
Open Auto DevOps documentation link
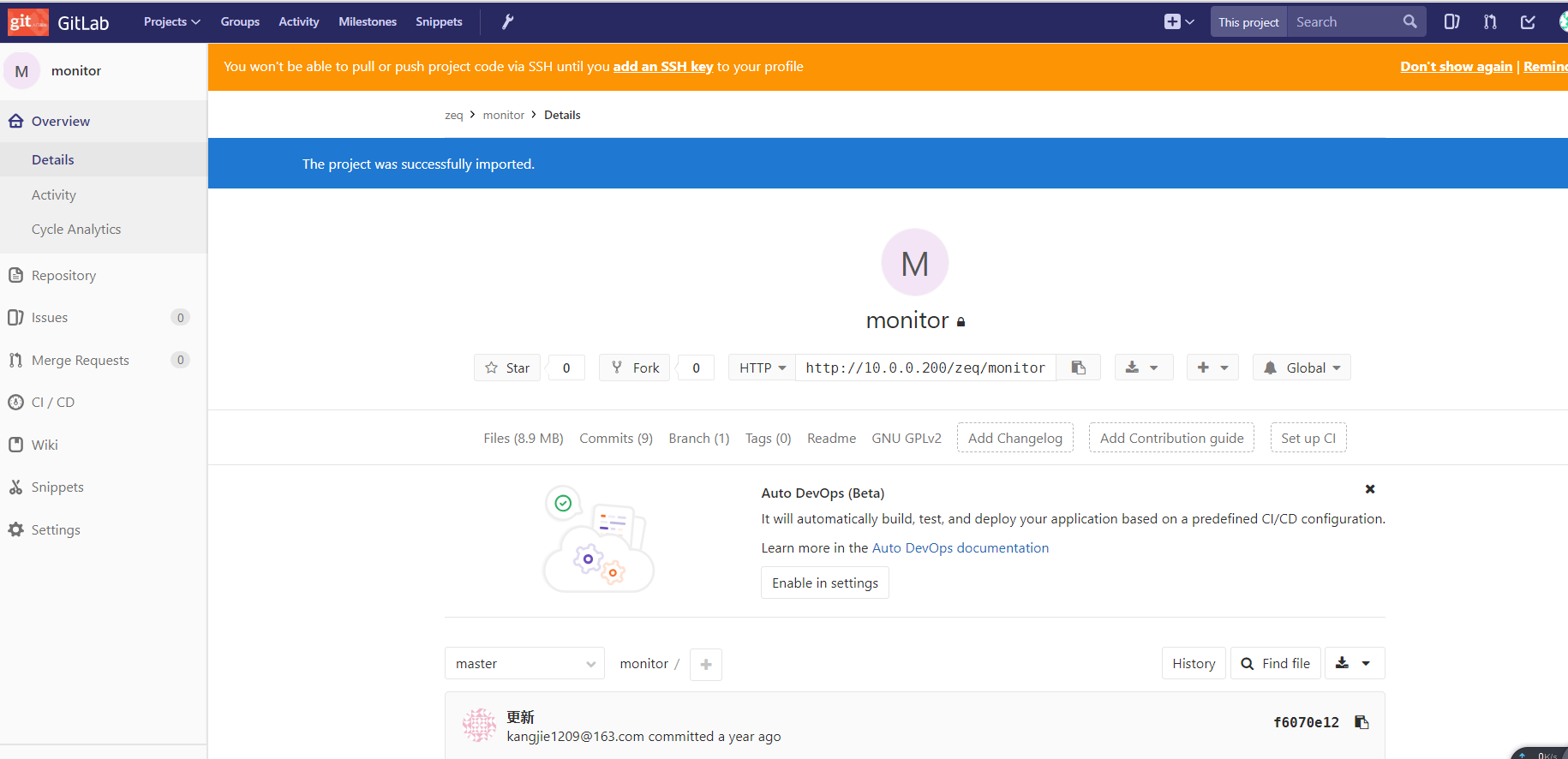pos(961,547)
